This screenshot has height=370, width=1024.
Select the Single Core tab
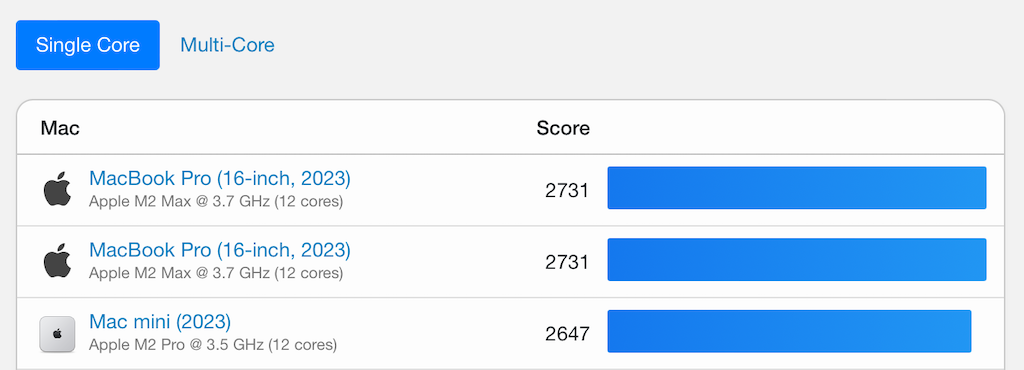(88, 45)
